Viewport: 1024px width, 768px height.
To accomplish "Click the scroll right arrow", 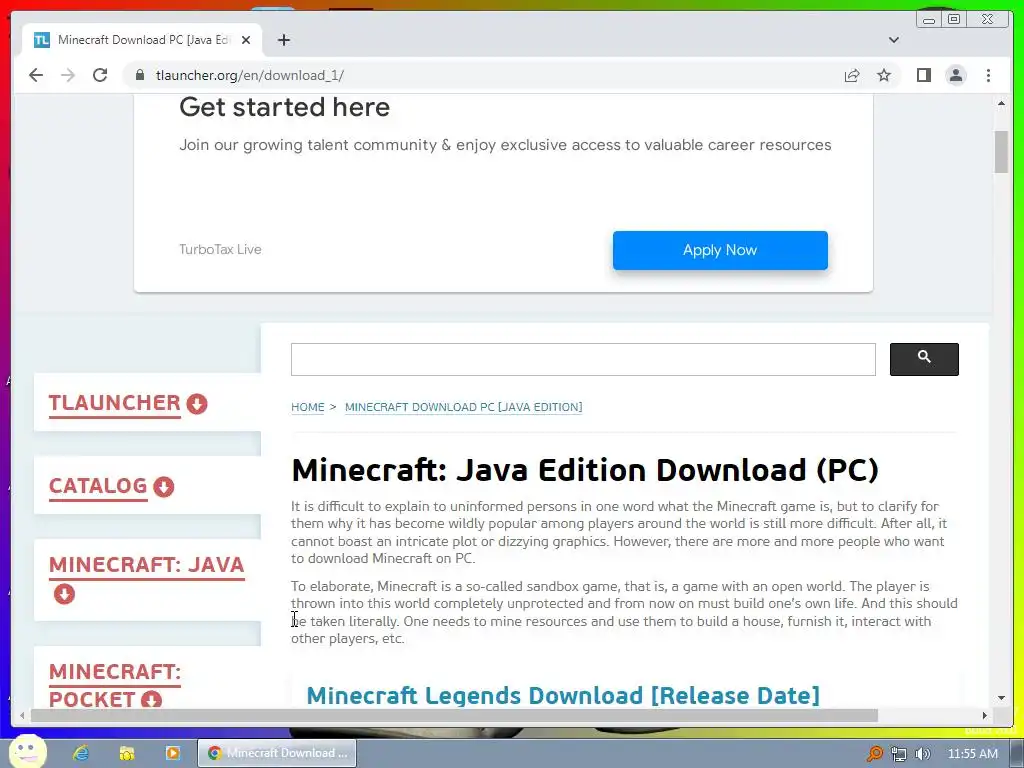I will [x=985, y=716].
